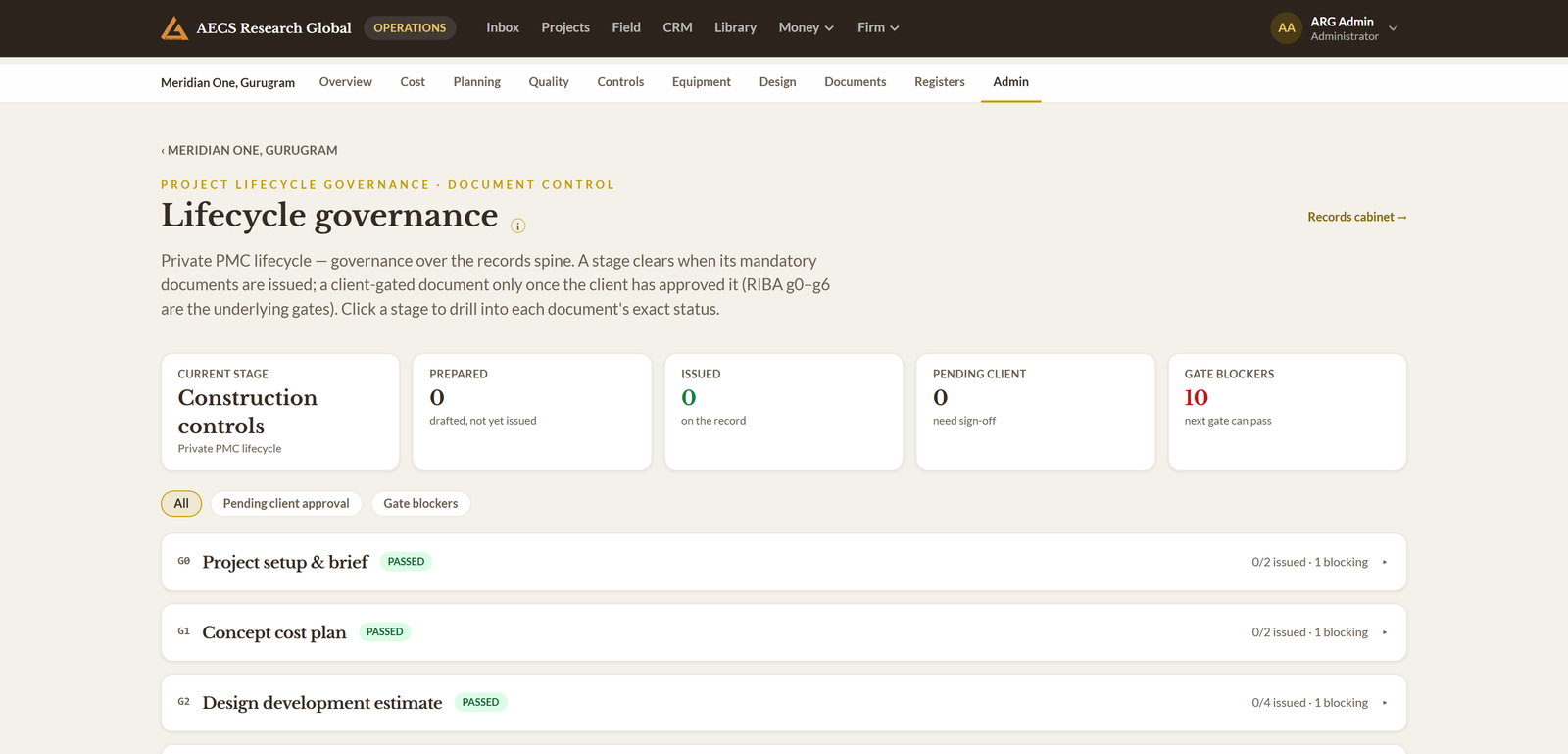The width and height of the screenshot is (1568, 754).
Task: Expand the Design development estimate stage arrow
Action: coord(1385,703)
